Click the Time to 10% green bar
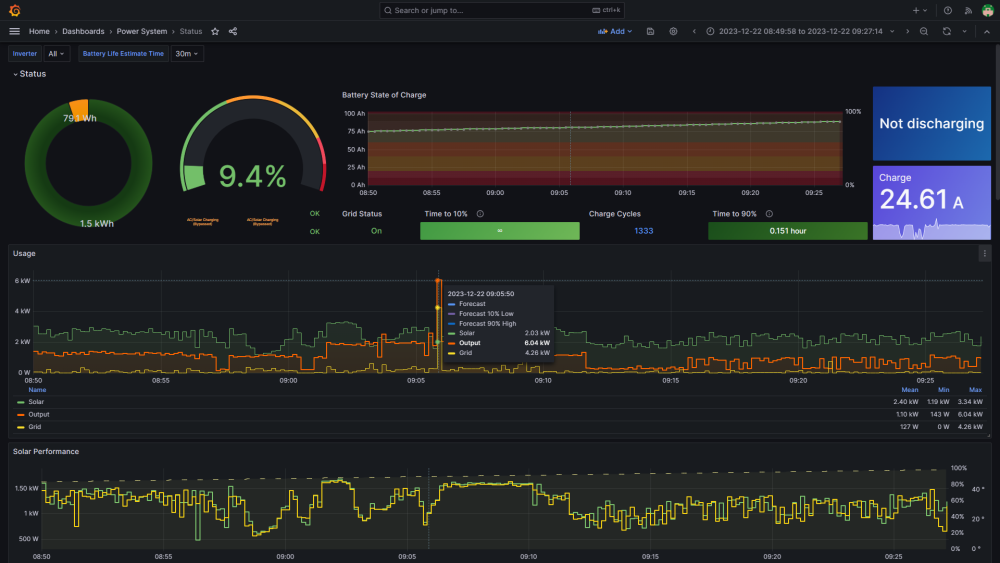This screenshot has height=563, width=1000. [x=499, y=231]
